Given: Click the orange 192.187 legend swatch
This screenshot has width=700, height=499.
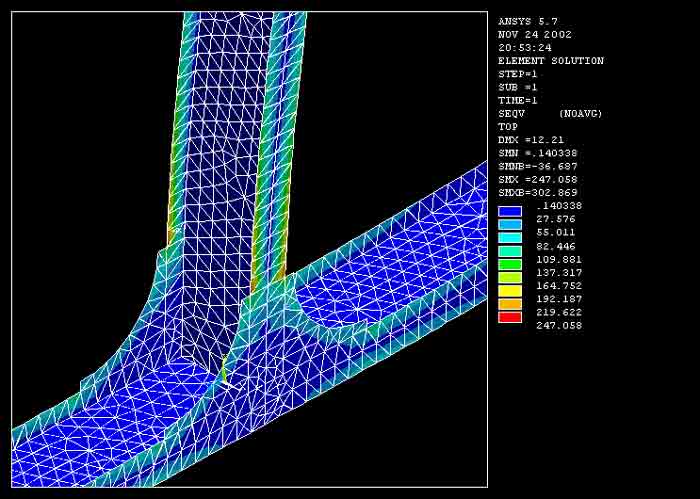Looking at the screenshot, I should [510, 304].
